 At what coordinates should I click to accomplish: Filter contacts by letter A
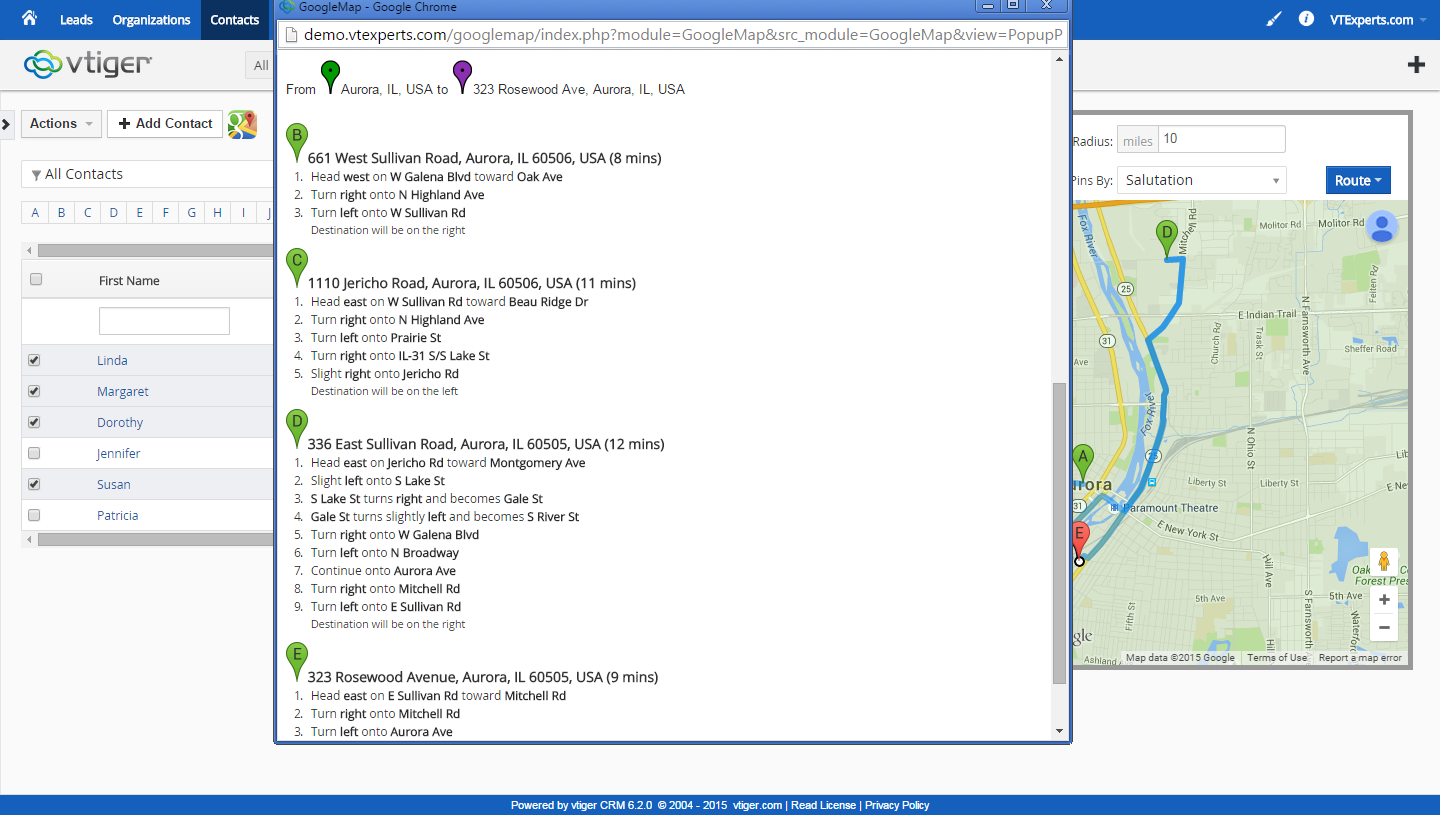point(35,212)
